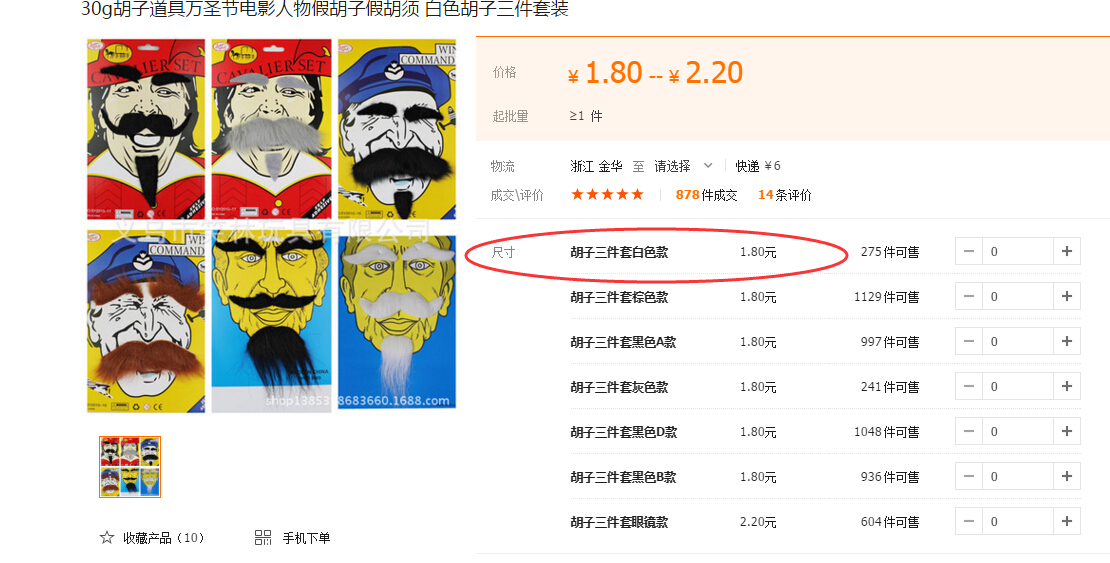Open the 14条评价 reviews link
Image resolution: width=1110 pixels, height=563 pixels.
click(x=784, y=195)
